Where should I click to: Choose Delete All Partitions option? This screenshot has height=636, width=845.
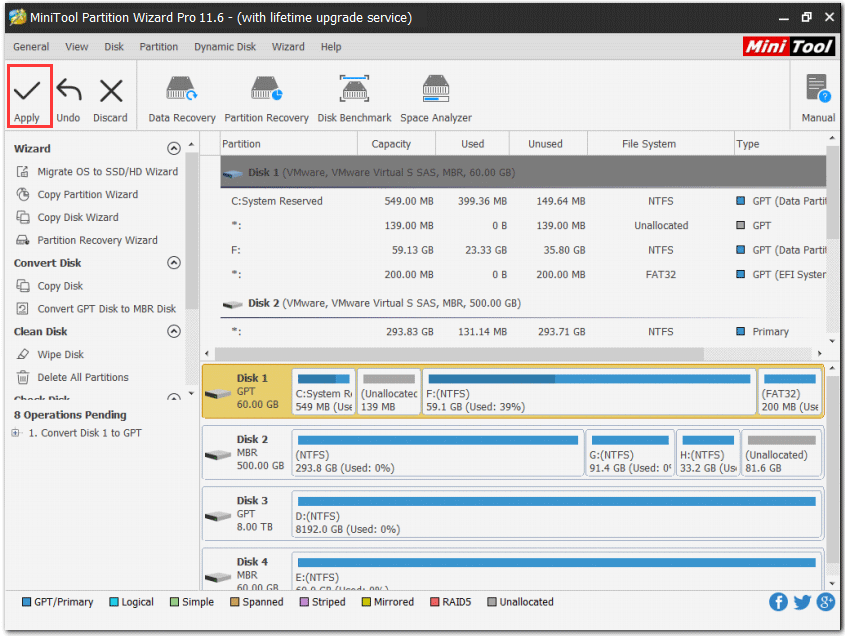pyautogui.click(x=83, y=377)
